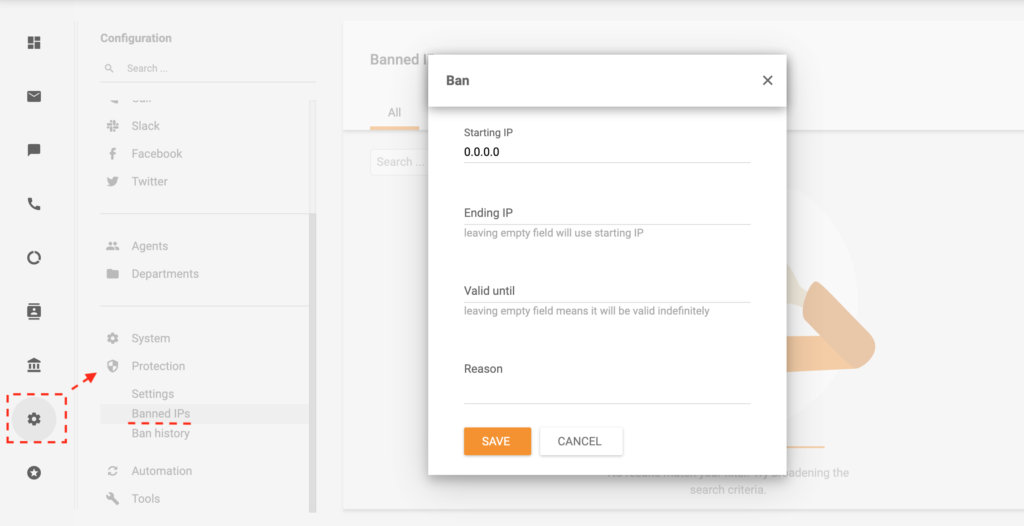This screenshot has width=1024, height=526.
Task: Expand the Automation section
Action: [x=161, y=471]
